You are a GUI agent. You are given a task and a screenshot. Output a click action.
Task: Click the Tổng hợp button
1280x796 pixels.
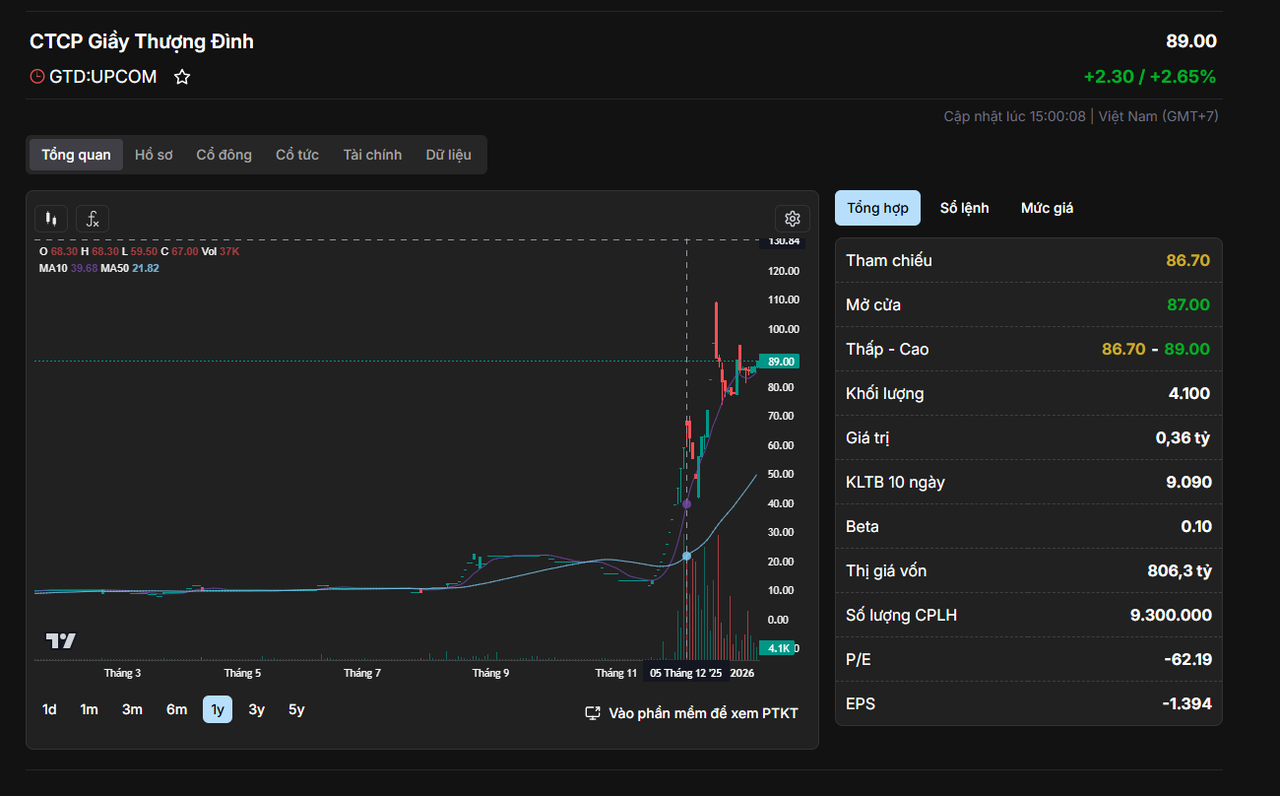click(877, 208)
